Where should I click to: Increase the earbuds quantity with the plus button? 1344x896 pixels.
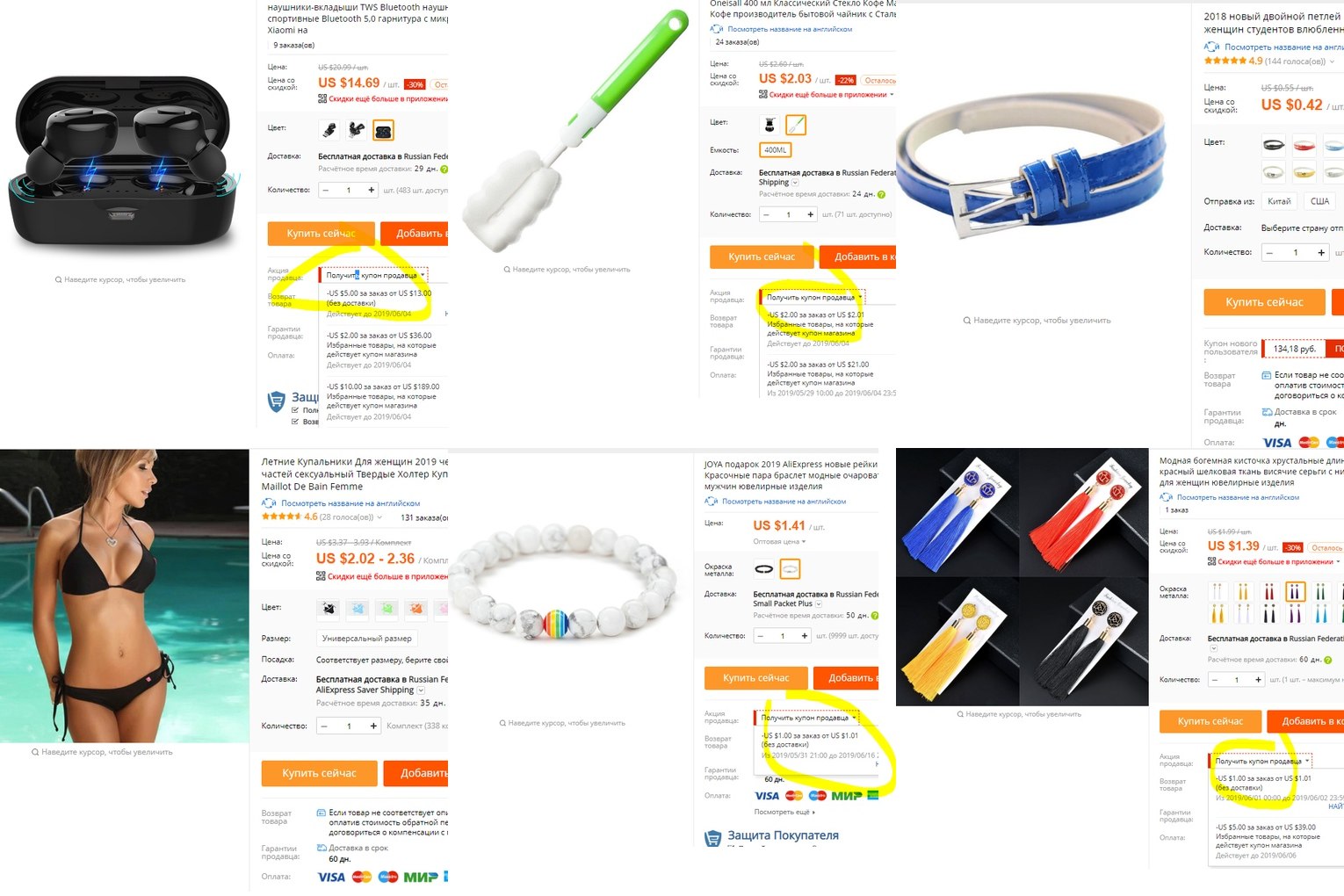click(371, 190)
